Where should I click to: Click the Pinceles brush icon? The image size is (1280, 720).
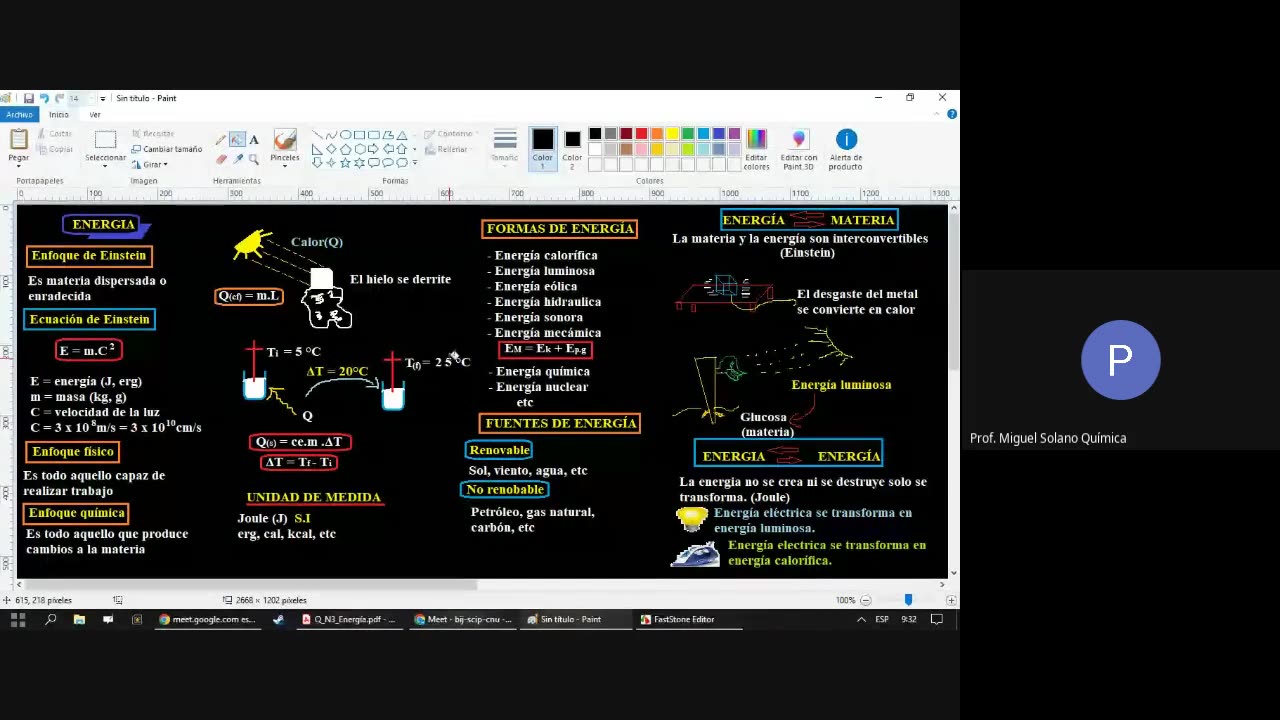pos(285,139)
